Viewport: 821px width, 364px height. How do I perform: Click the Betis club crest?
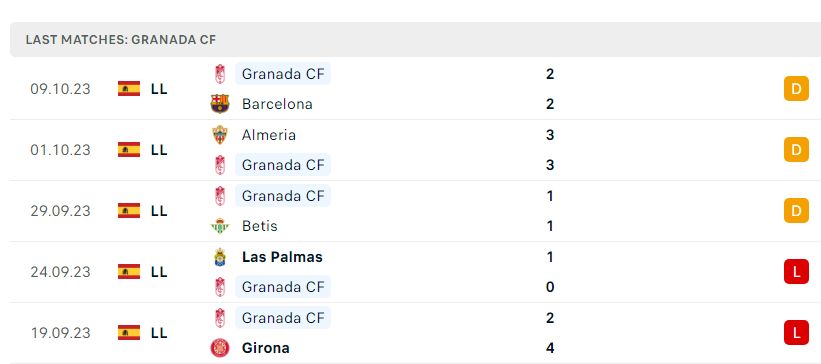pyautogui.click(x=220, y=226)
